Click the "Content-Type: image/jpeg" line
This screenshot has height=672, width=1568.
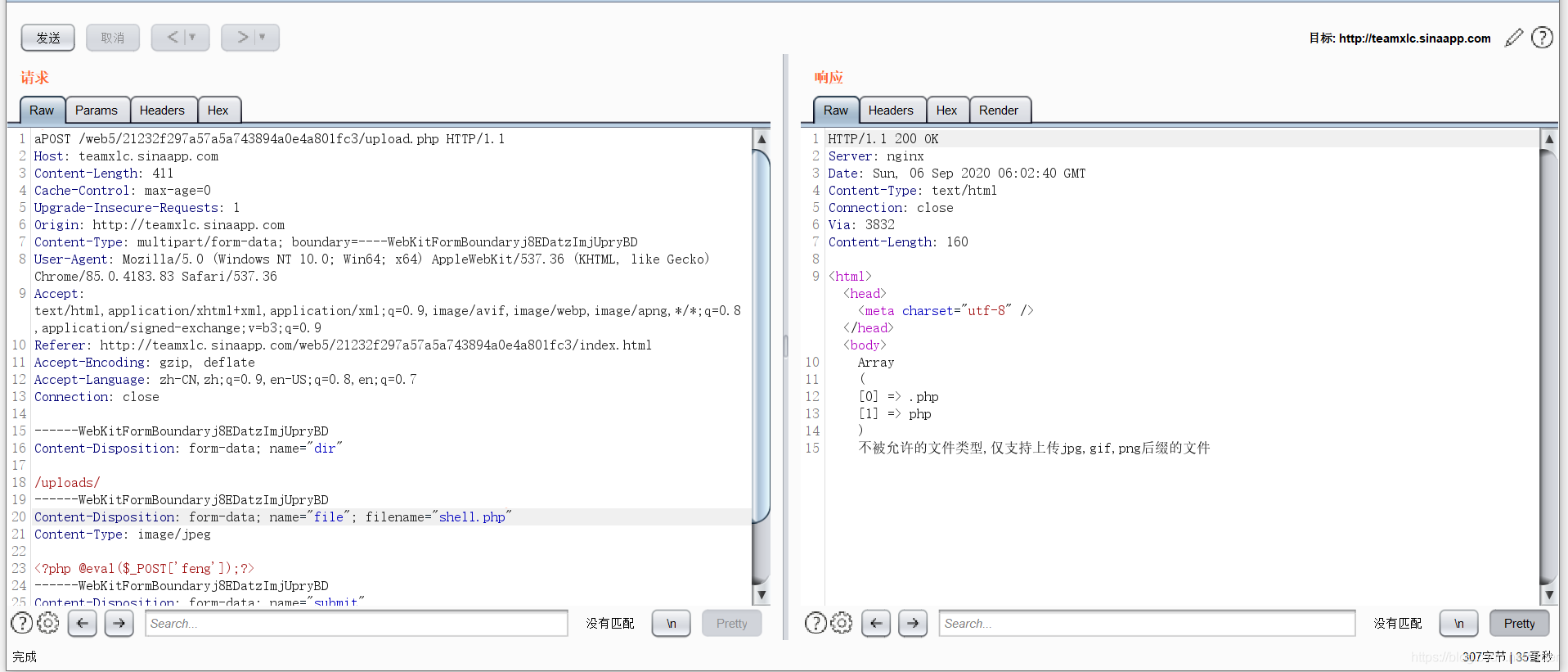123,534
